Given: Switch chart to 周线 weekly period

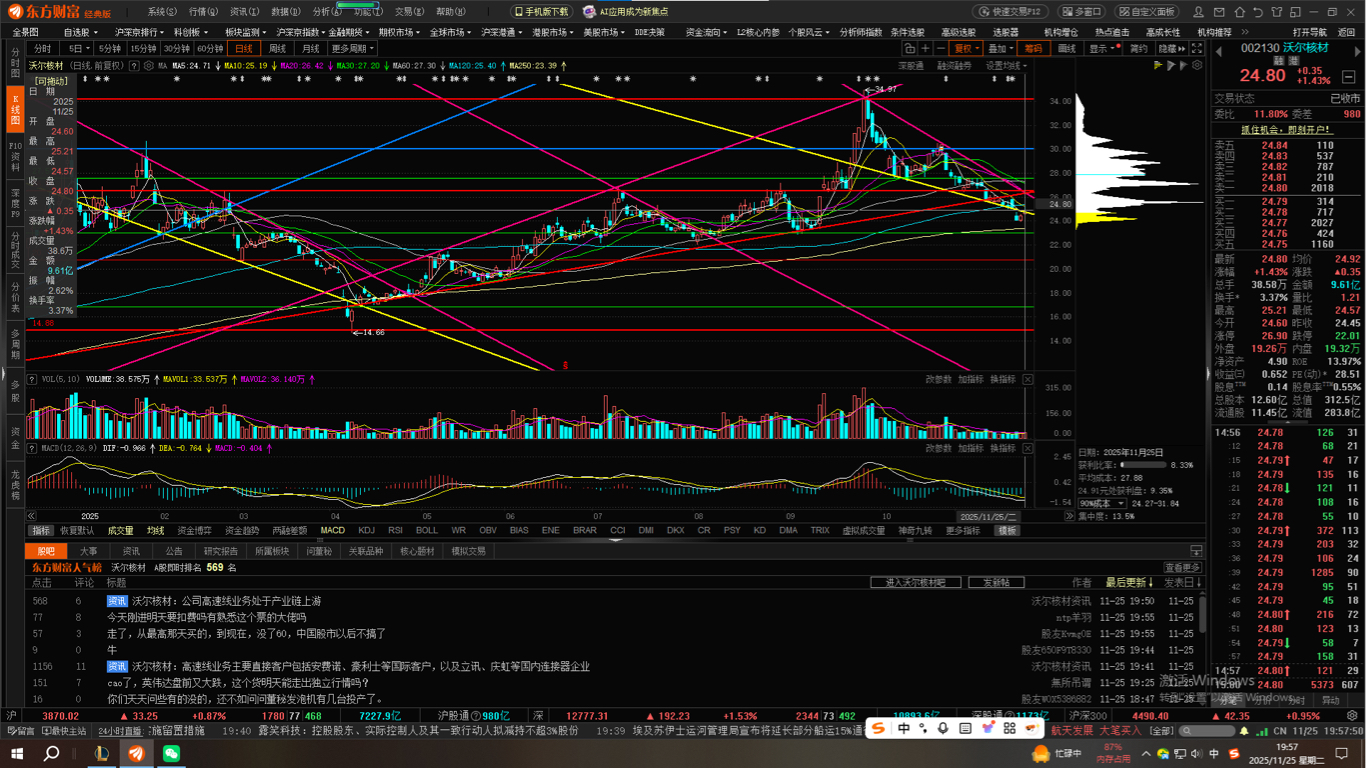Looking at the screenshot, I should [277, 48].
